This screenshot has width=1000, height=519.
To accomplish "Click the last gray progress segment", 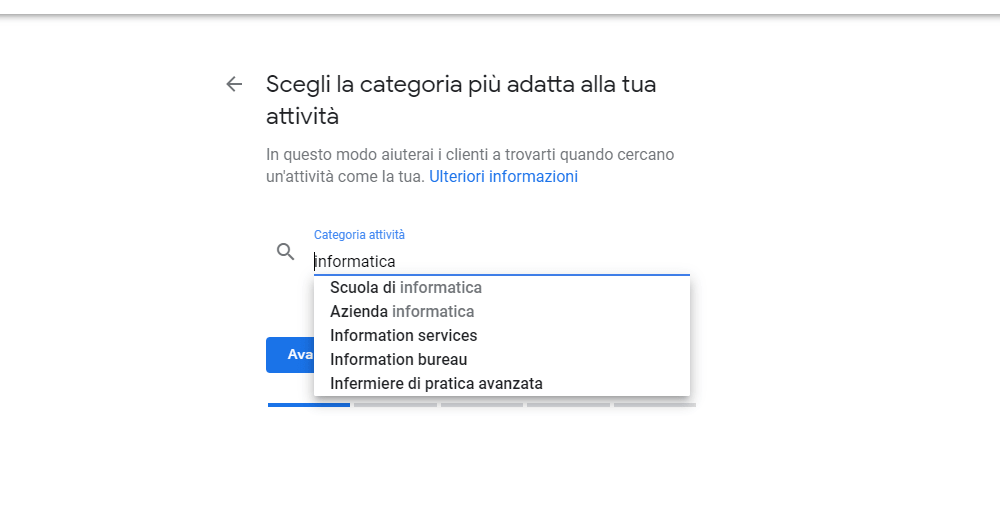I will pos(655,405).
